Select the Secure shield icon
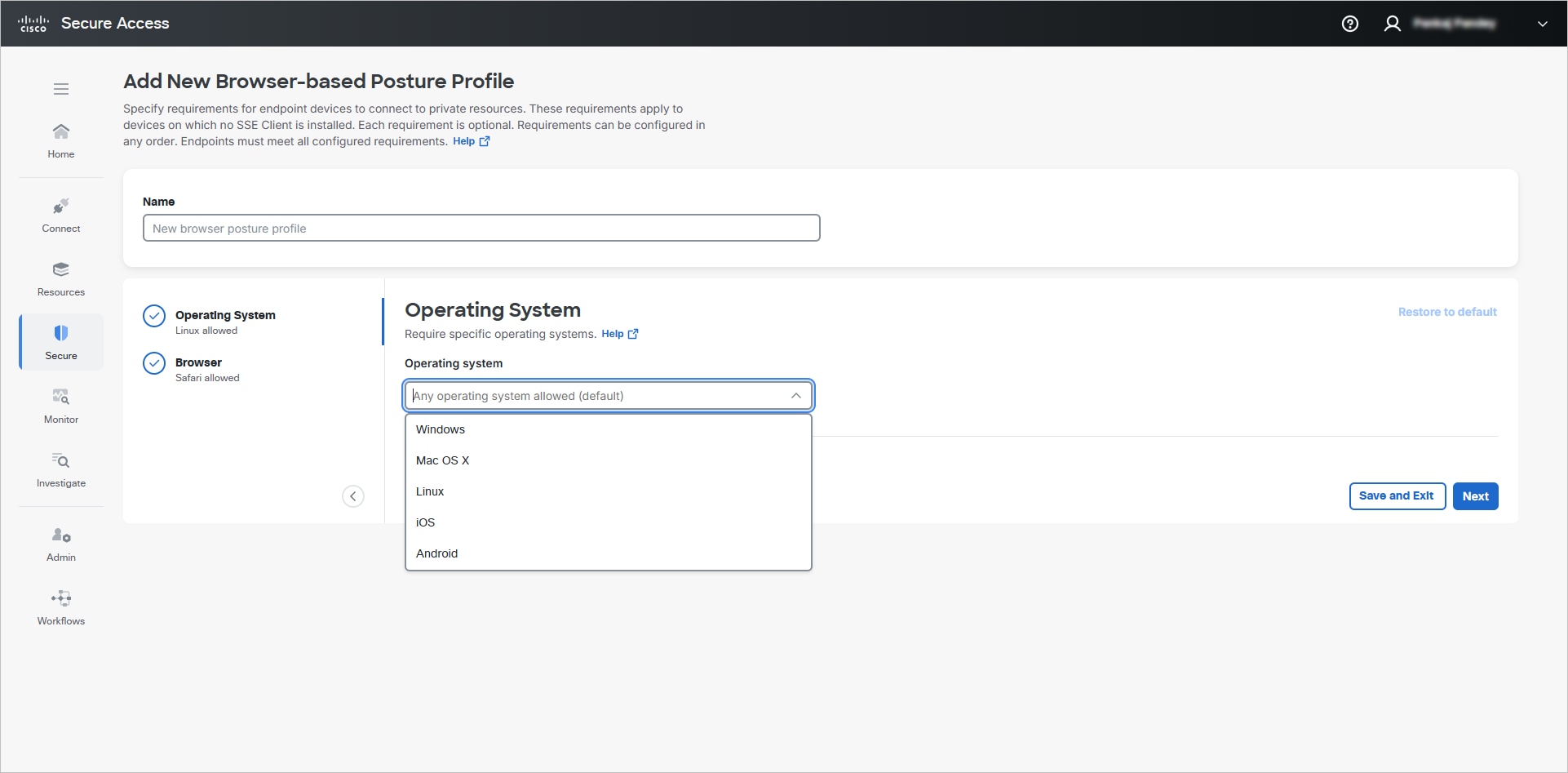This screenshot has height=773, width=1568. (x=61, y=333)
